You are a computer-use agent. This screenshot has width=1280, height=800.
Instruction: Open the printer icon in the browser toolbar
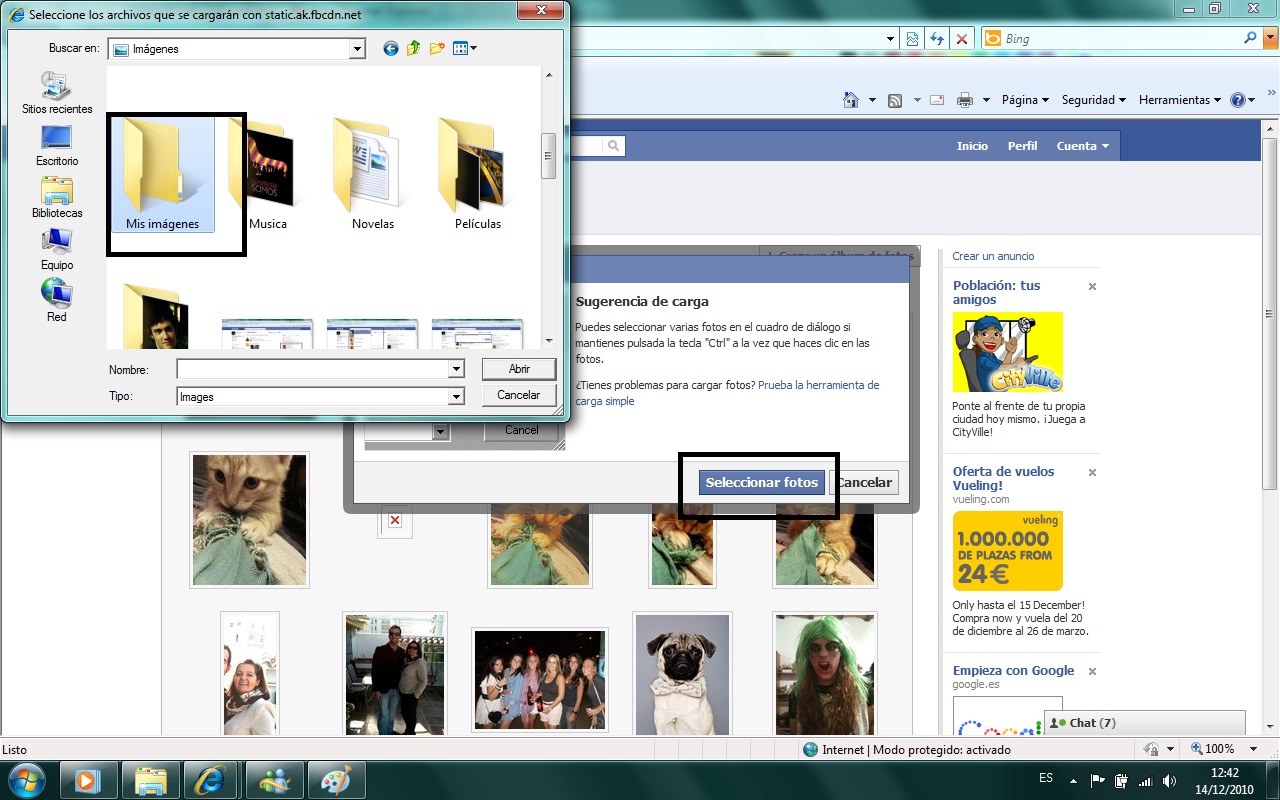(x=967, y=100)
